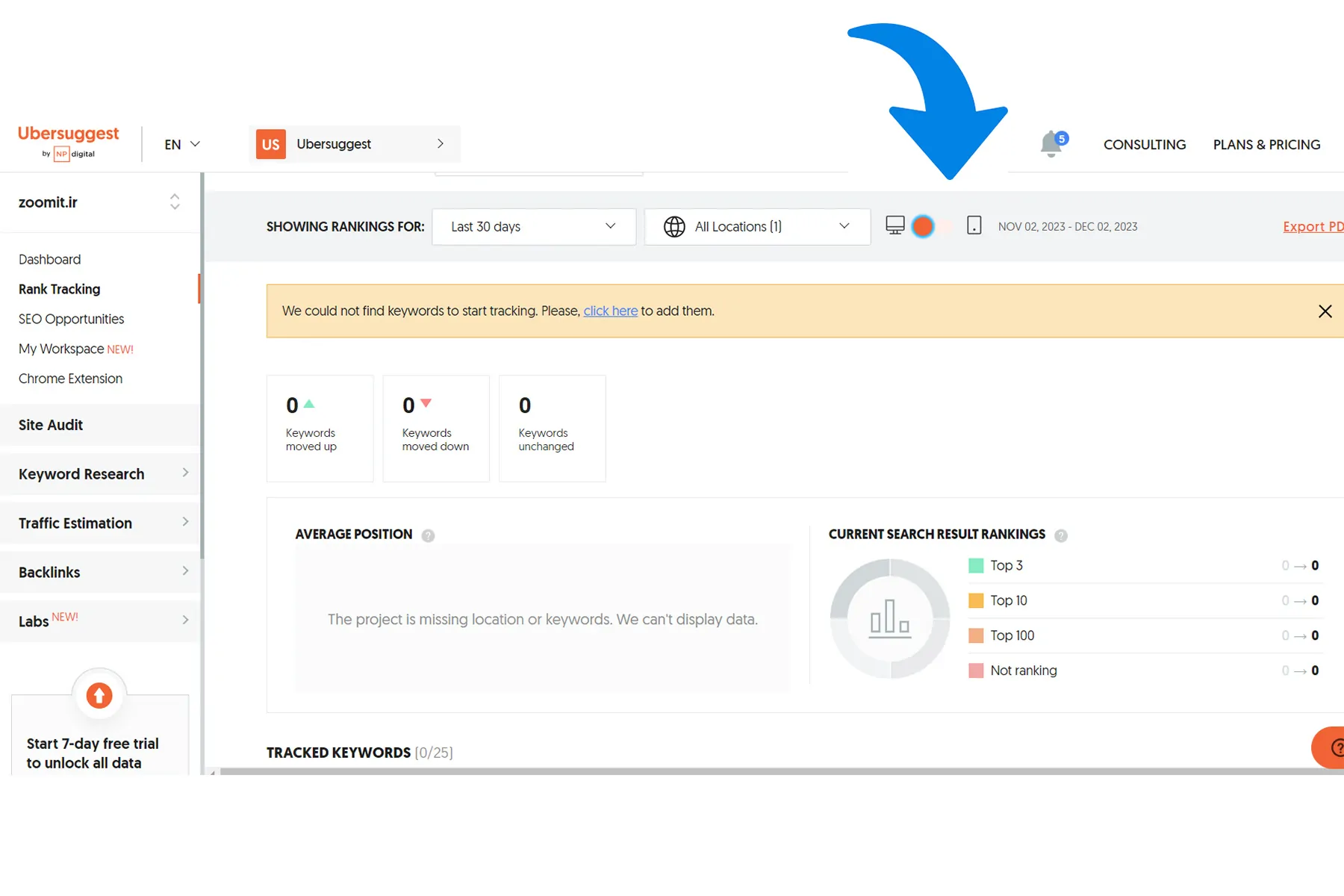The image size is (1344, 896).
Task: Click the orange upgrade arrow icon
Action: point(99,695)
